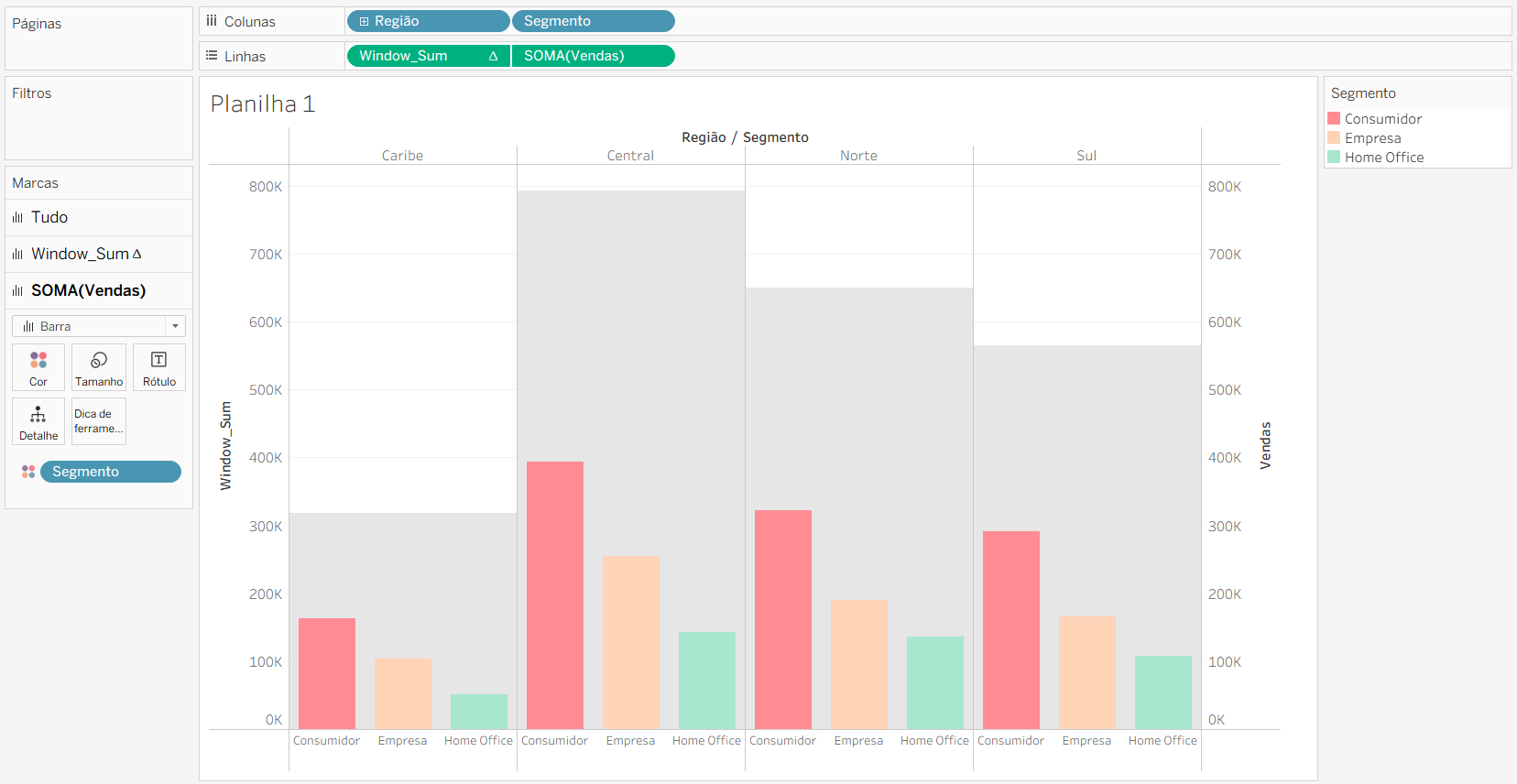Click the Planilha 1 sheet title
This screenshot has height=784, width=1517.
click(x=263, y=104)
